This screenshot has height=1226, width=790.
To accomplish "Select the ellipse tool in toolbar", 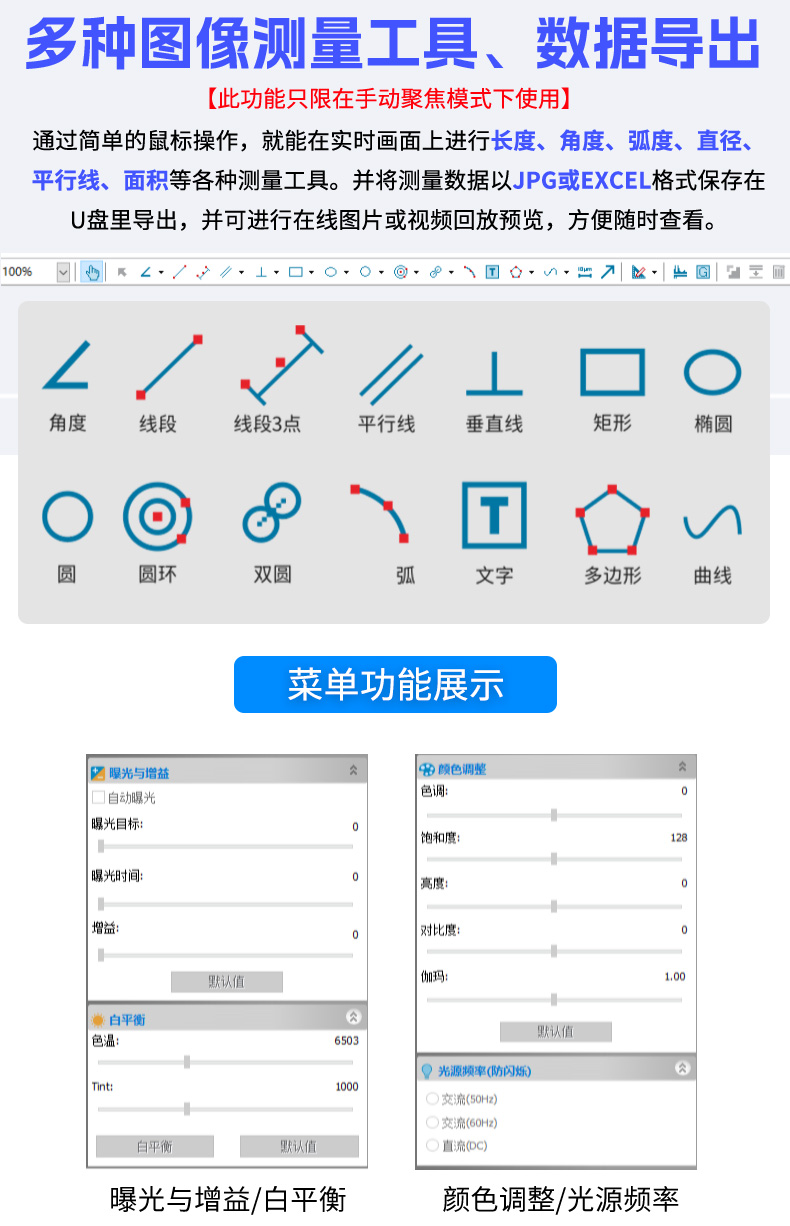I will click(x=331, y=272).
